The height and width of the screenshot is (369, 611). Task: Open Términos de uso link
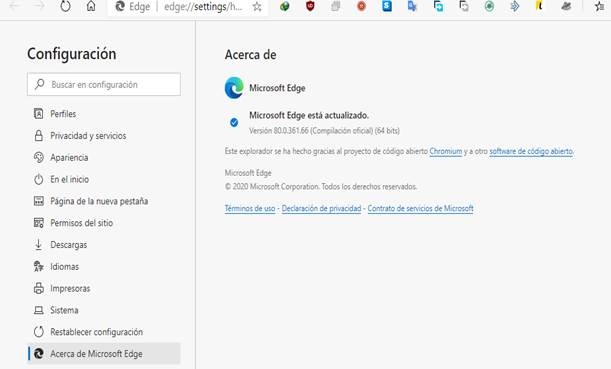tap(250, 208)
